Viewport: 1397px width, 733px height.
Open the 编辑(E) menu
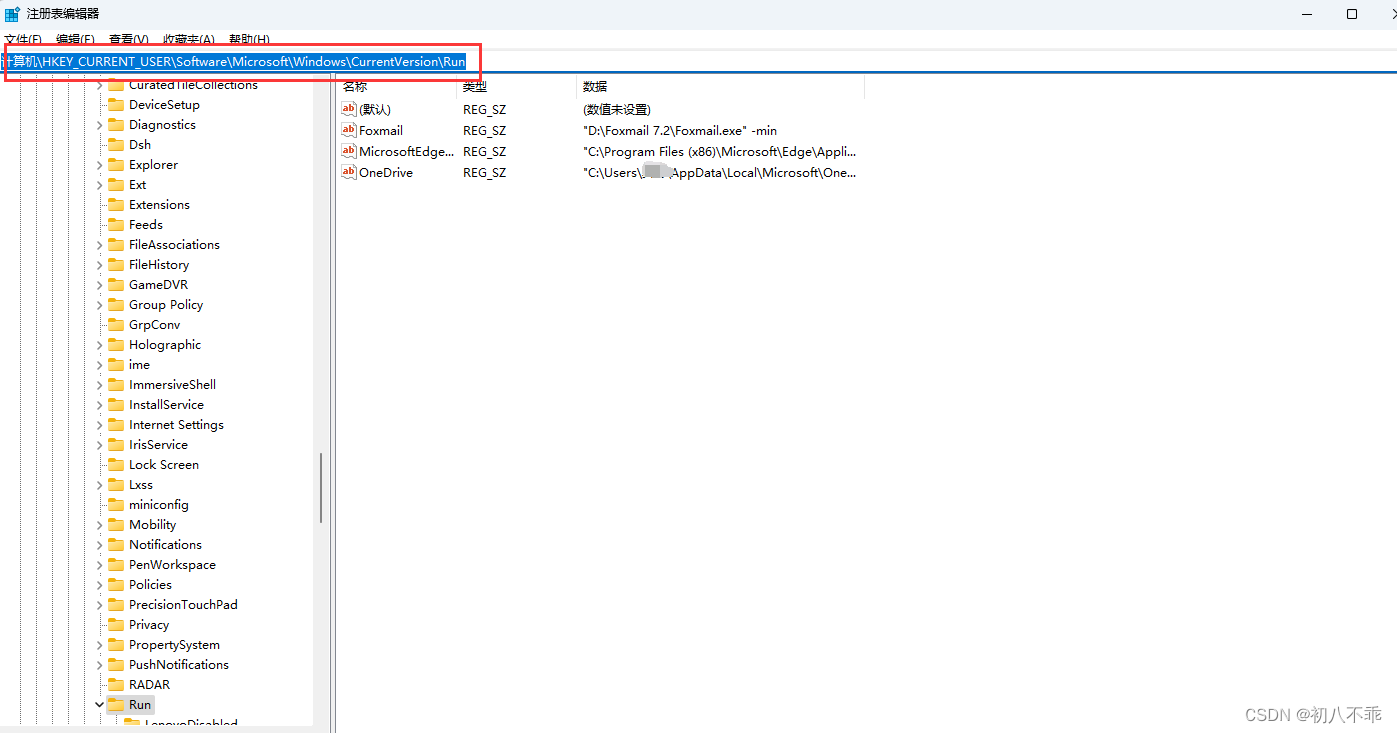75,39
